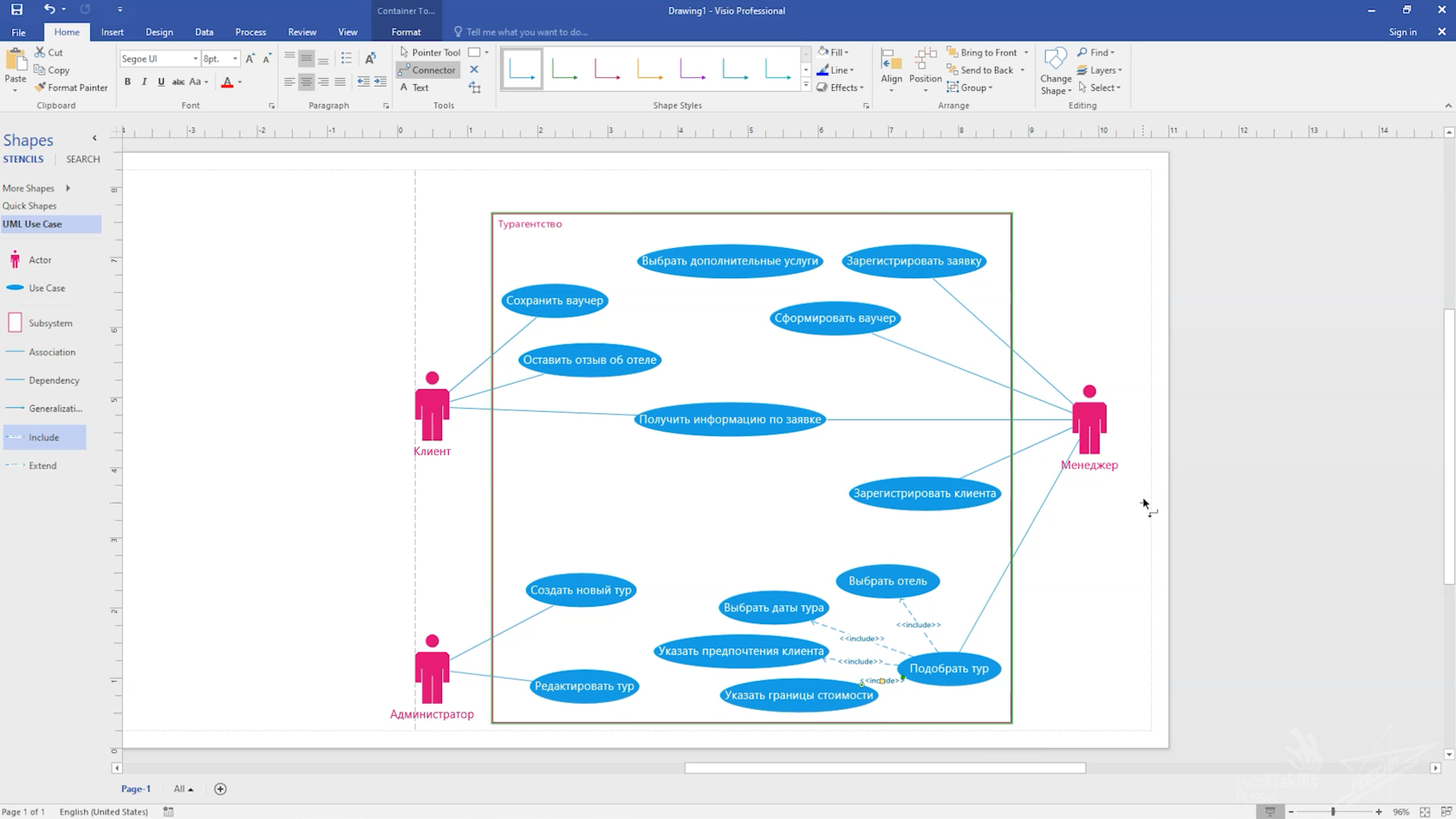Apply Format Painter brush
The height and width of the screenshot is (819, 1456).
click(40, 88)
